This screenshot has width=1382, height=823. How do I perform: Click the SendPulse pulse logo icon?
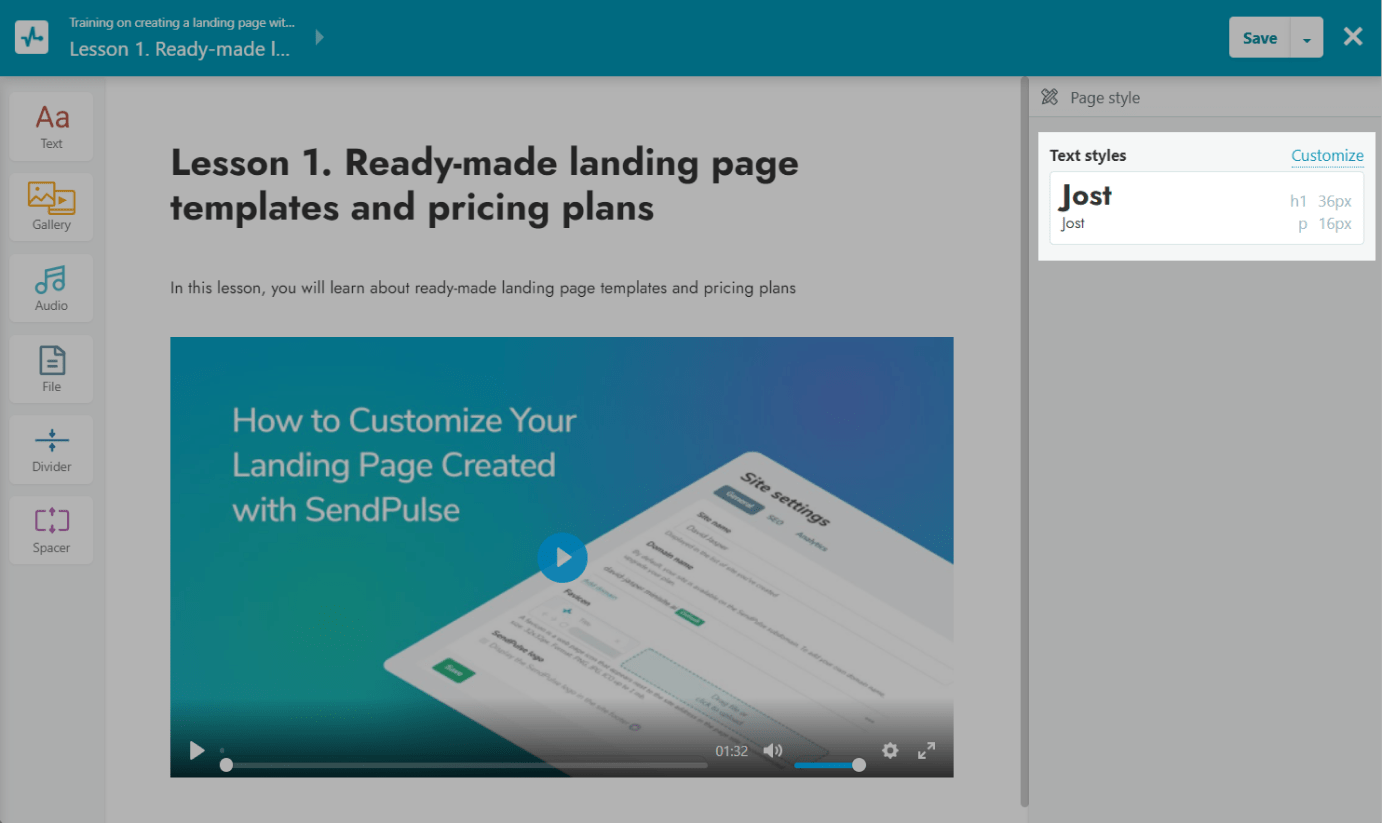[33, 38]
